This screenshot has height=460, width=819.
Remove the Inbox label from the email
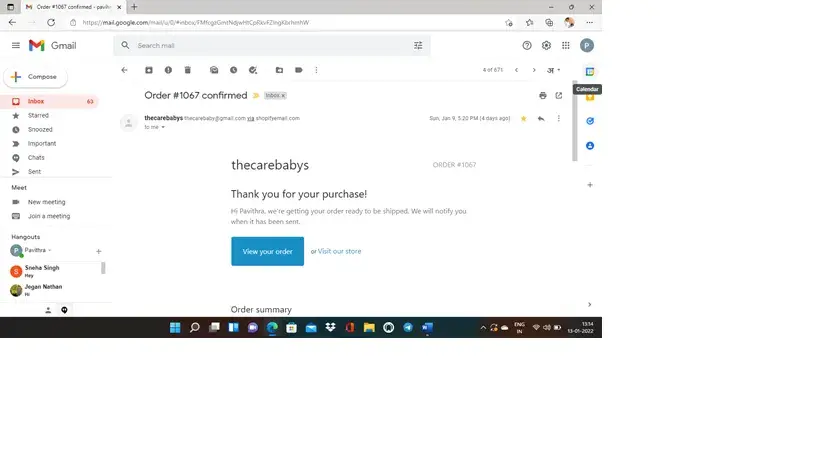point(284,96)
